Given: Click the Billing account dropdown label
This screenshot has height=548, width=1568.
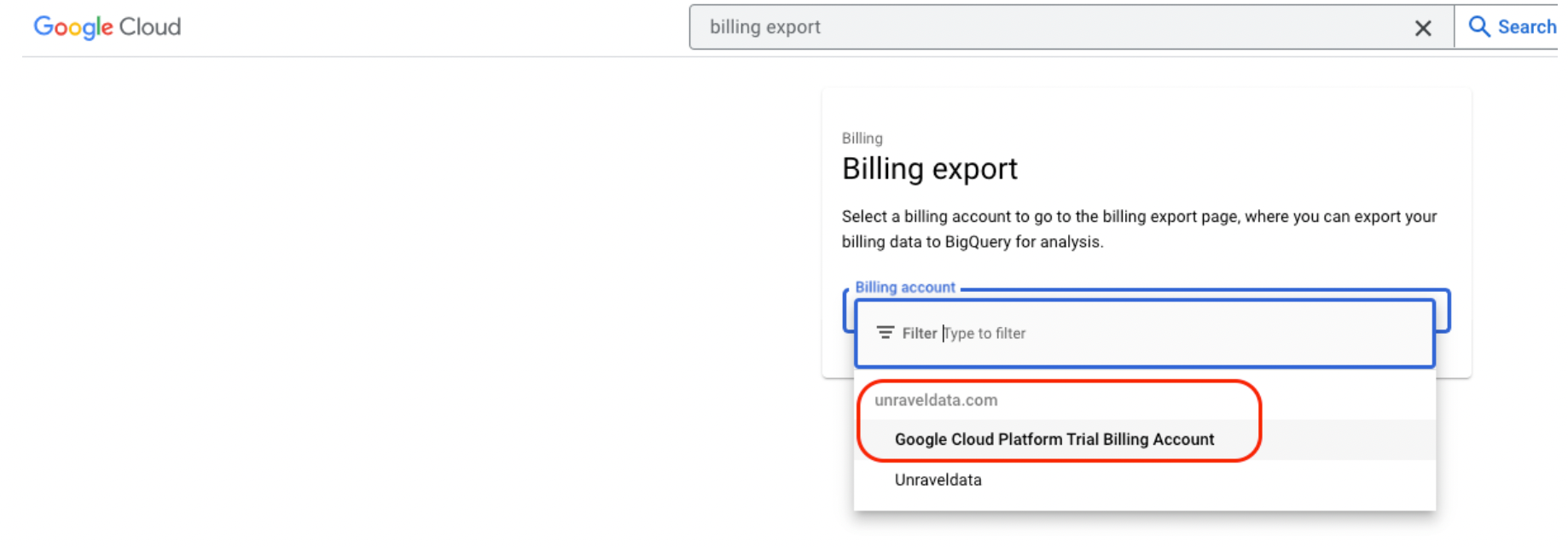Looking at the screenshot, I should coord(905,288).
